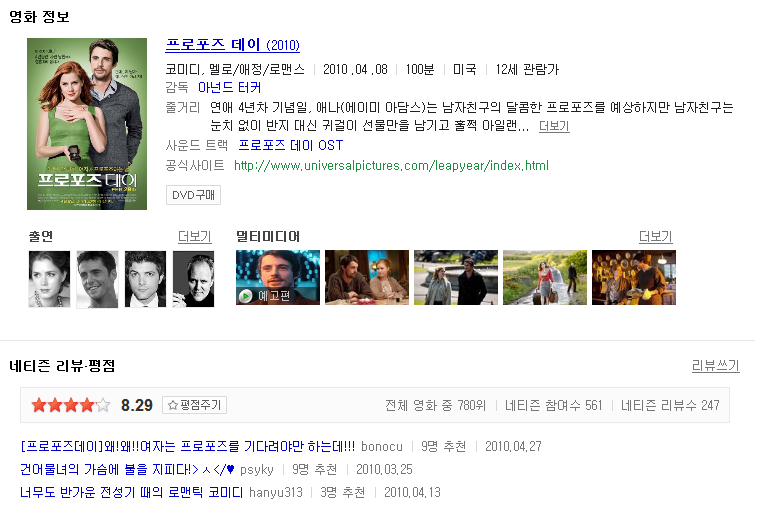The width and height of the screenshot is (759, 509).
Task: Click the 리뷰쓰기 write review link
Action: (x=715, y=366)
